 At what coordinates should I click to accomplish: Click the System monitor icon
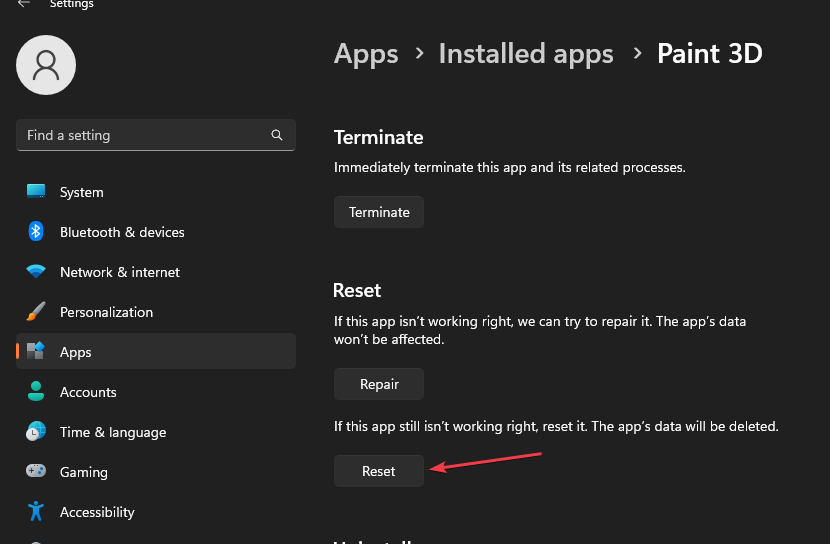coord(36,191)
